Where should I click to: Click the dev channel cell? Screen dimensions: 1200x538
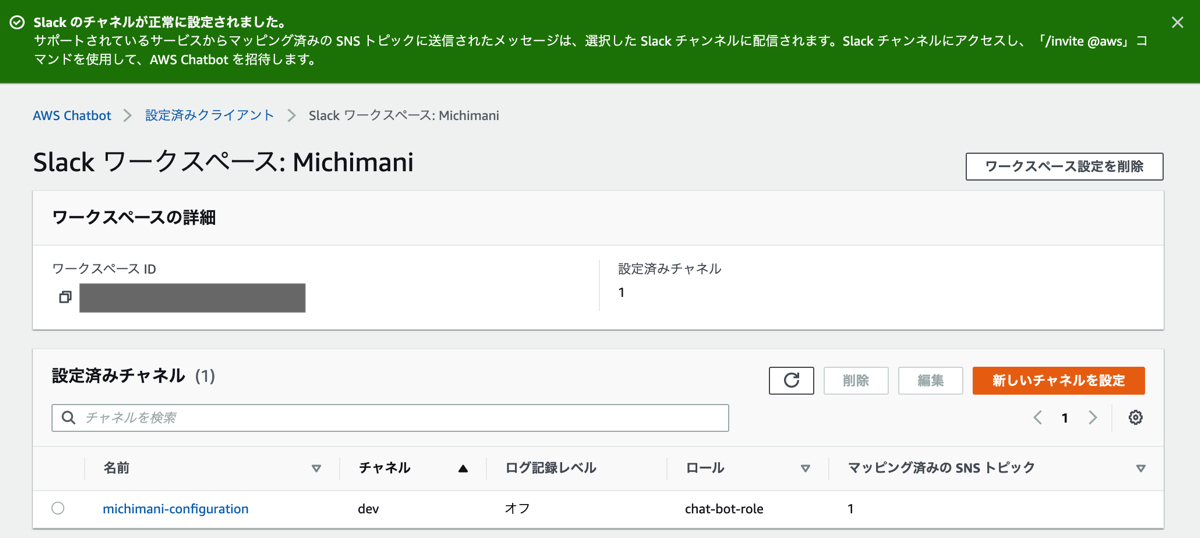(x=368, y=509)
